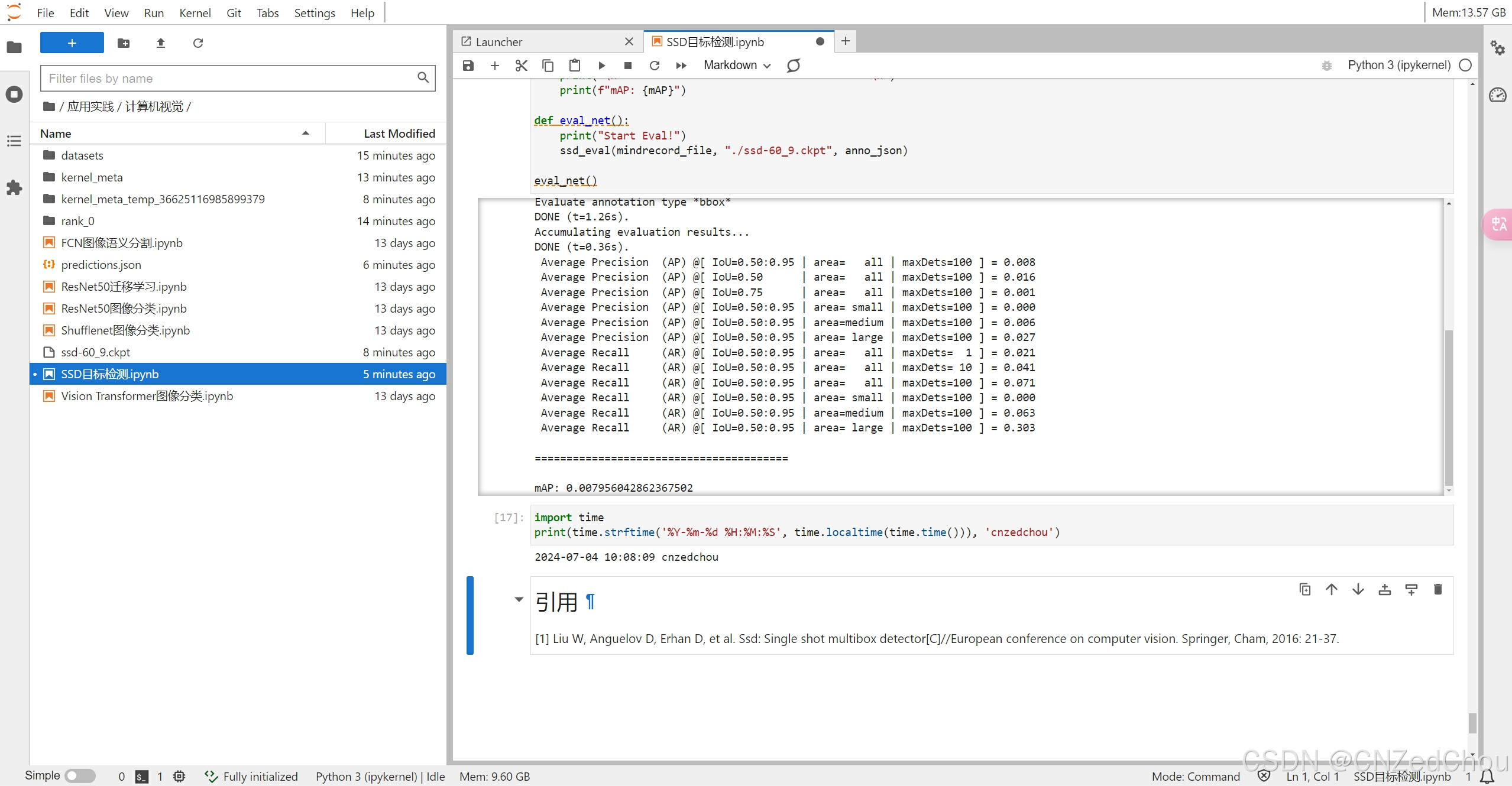The image size is (1512, 786).
Task: Open the Git menu
Action: click(234, 13)
